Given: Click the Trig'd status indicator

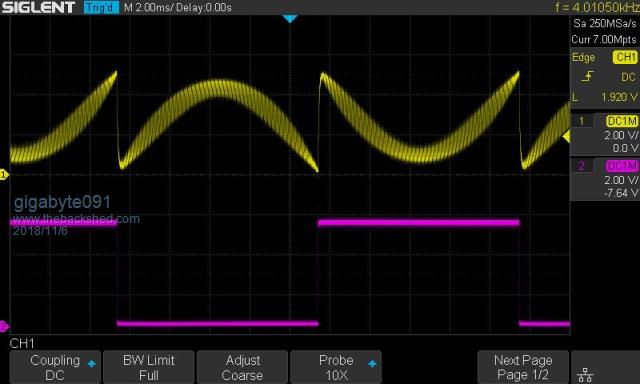Looking at the screenshot, I should 101,7.
